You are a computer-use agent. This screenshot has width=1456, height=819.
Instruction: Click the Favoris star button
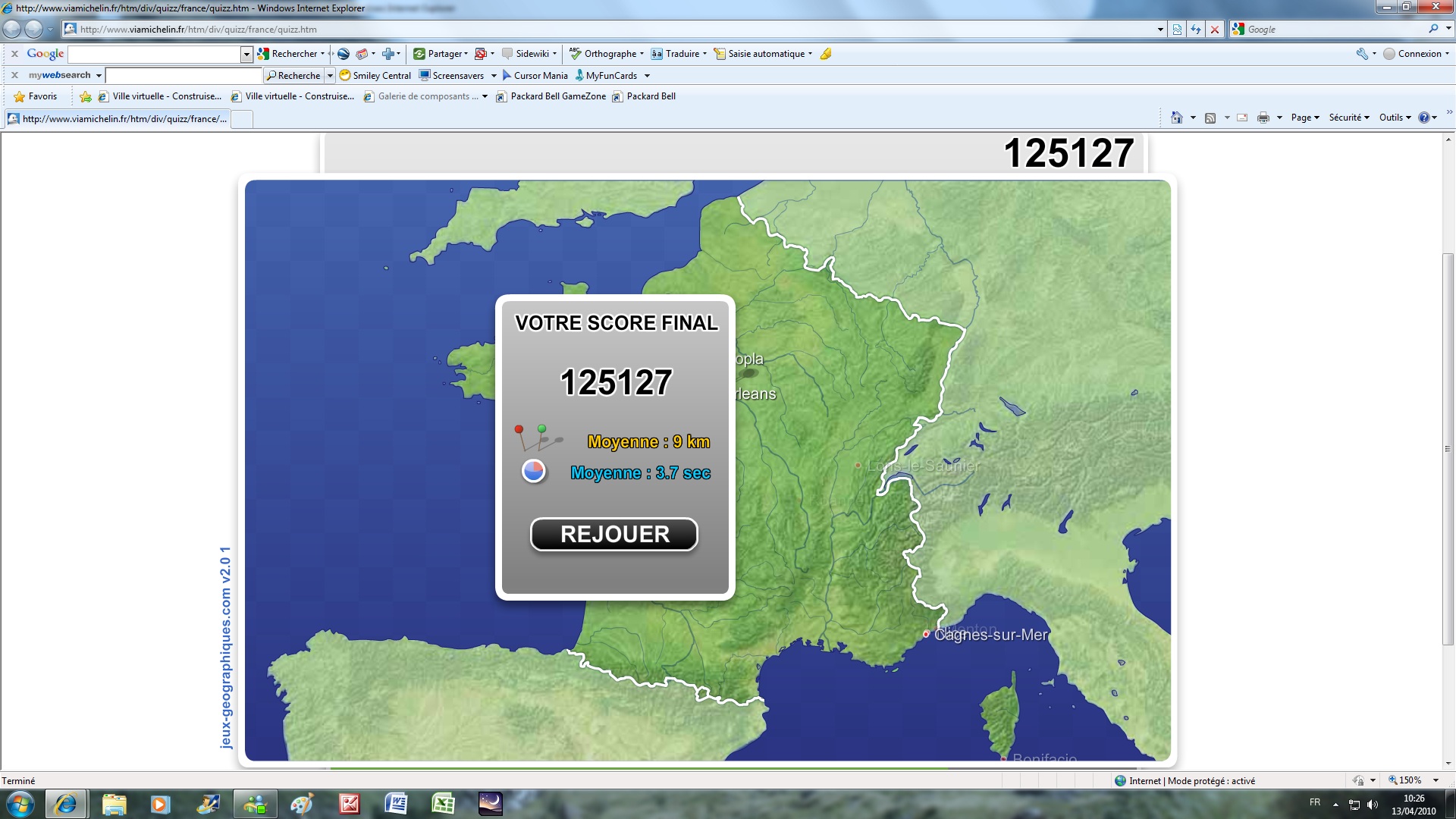pyautogui.click(x=36, y=96)
